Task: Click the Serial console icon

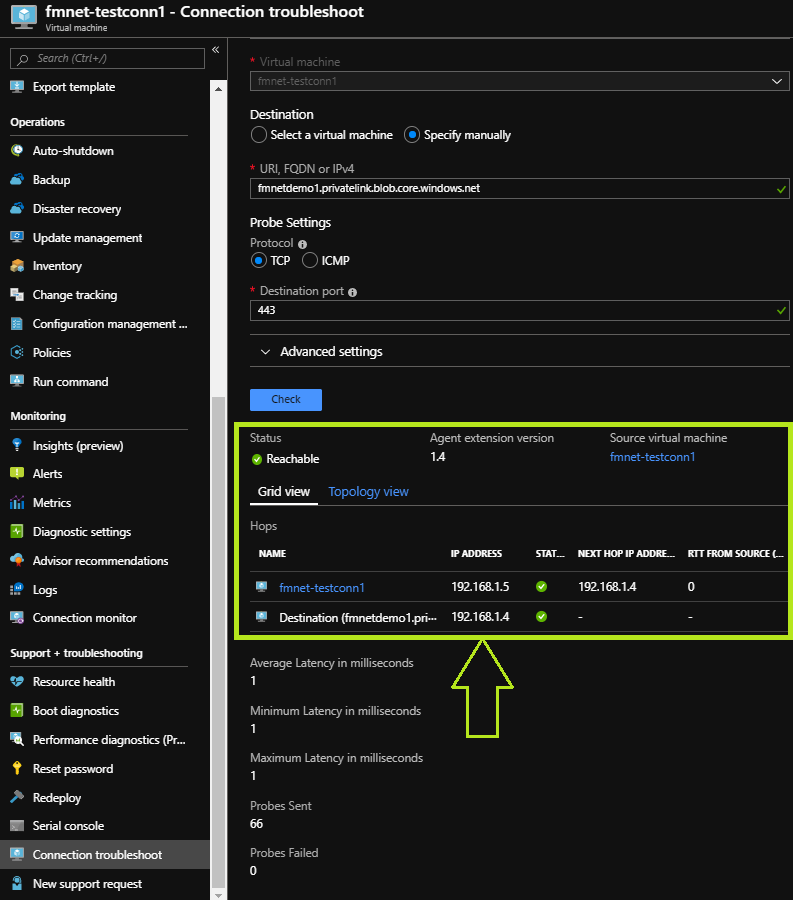Action: [x=17, y=825]
